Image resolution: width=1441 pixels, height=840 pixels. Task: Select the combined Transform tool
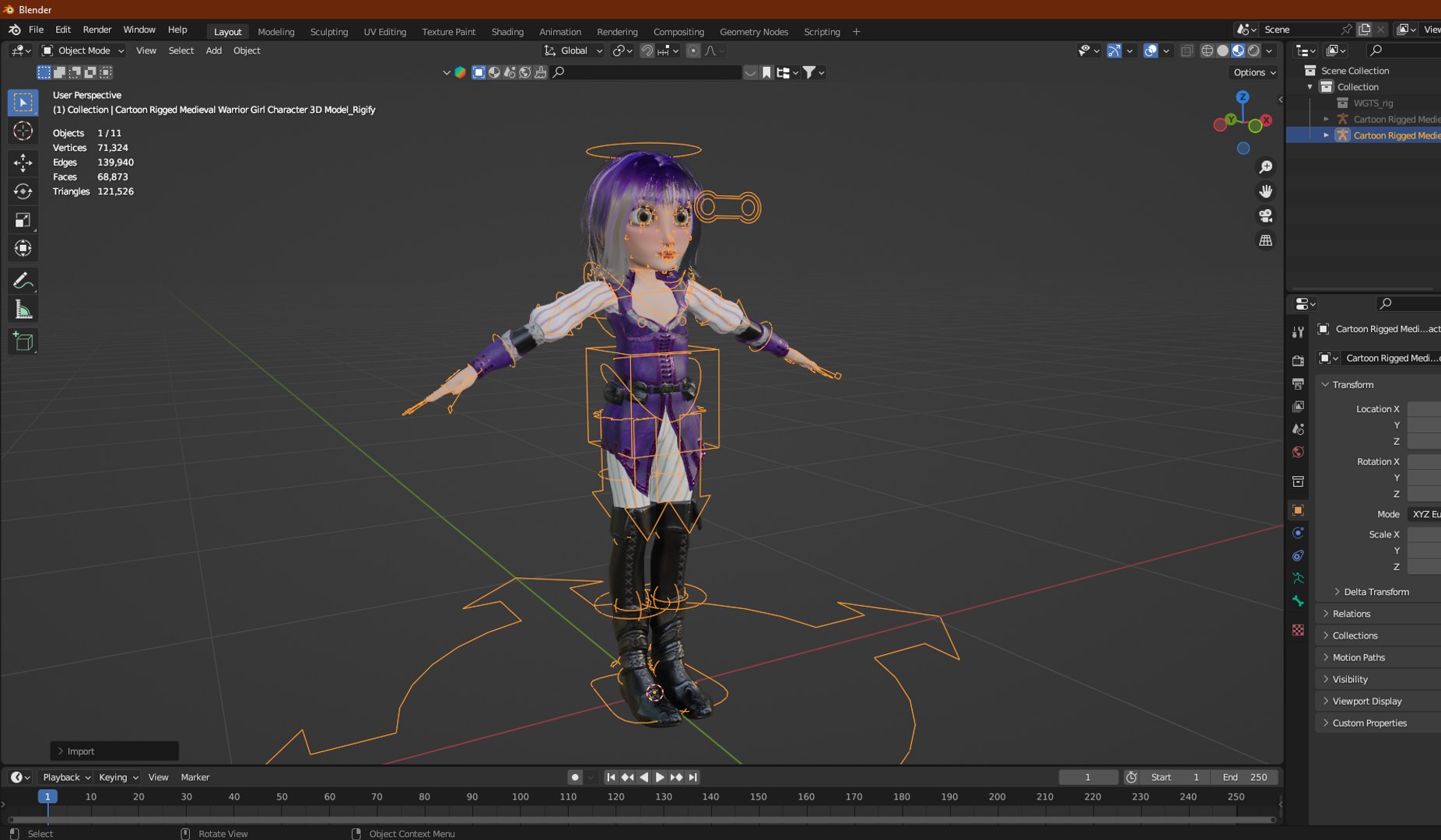pos(23,249)
